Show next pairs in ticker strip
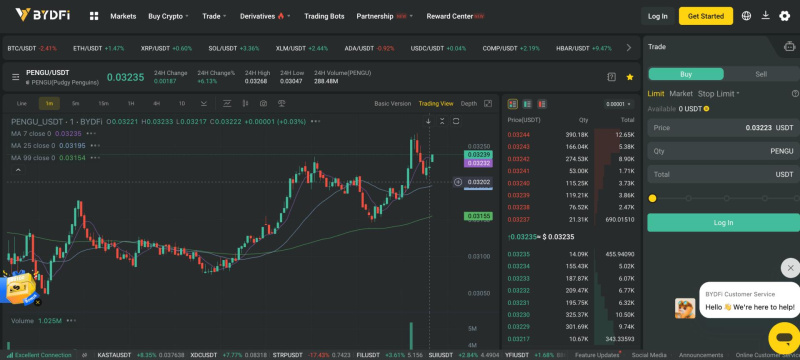800x360 pixels. coord(629,48)
